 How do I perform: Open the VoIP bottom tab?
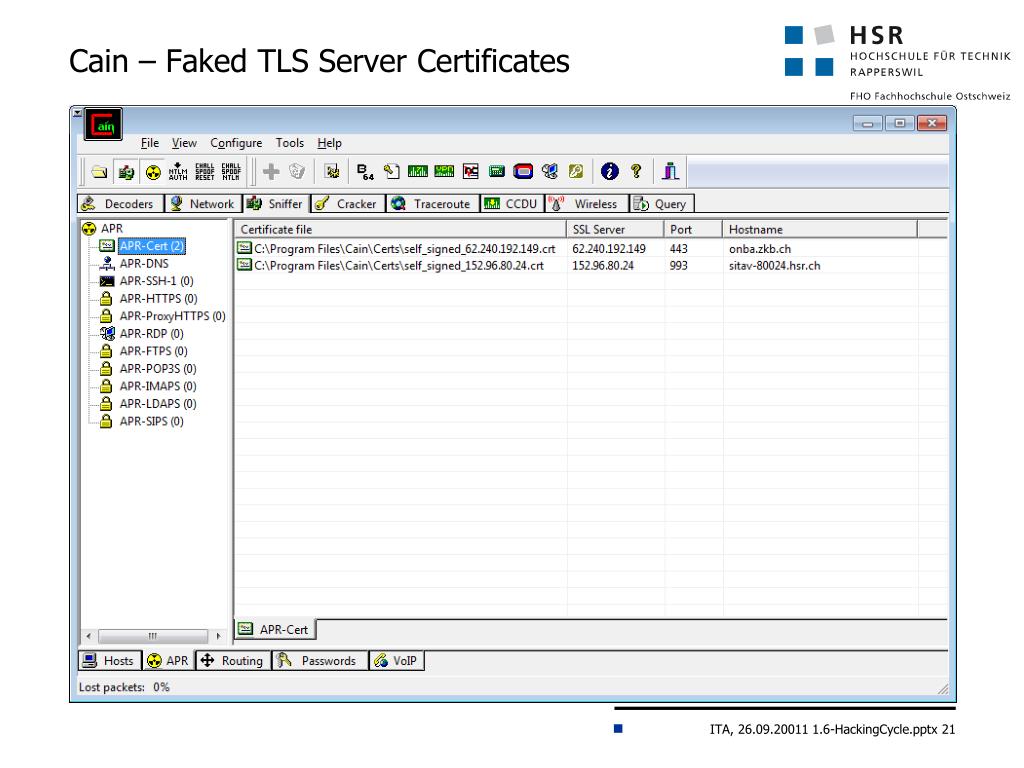396,661
